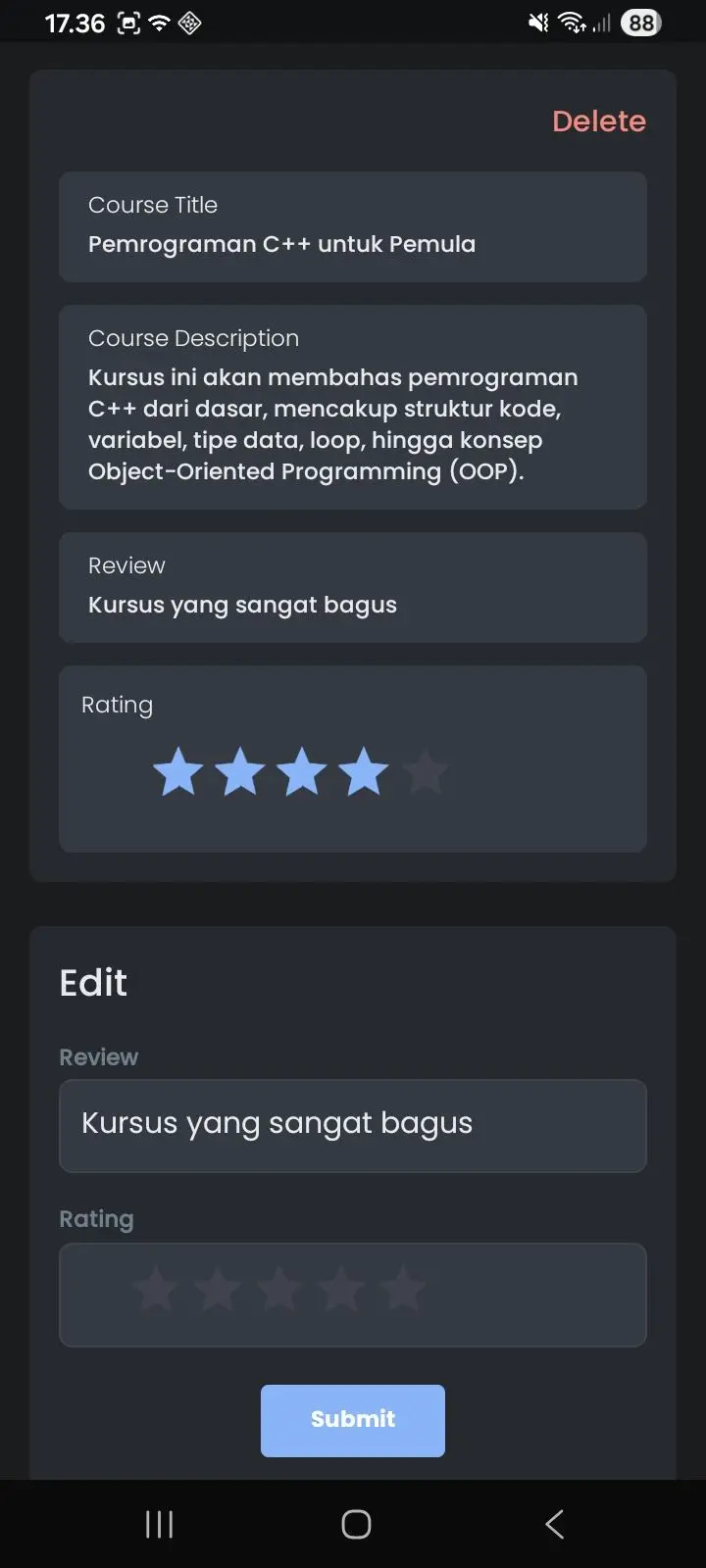Tap the fifth star in Edit rating
The height and width of the screenshot is (1568, 706).
(x=402, y=1290)
